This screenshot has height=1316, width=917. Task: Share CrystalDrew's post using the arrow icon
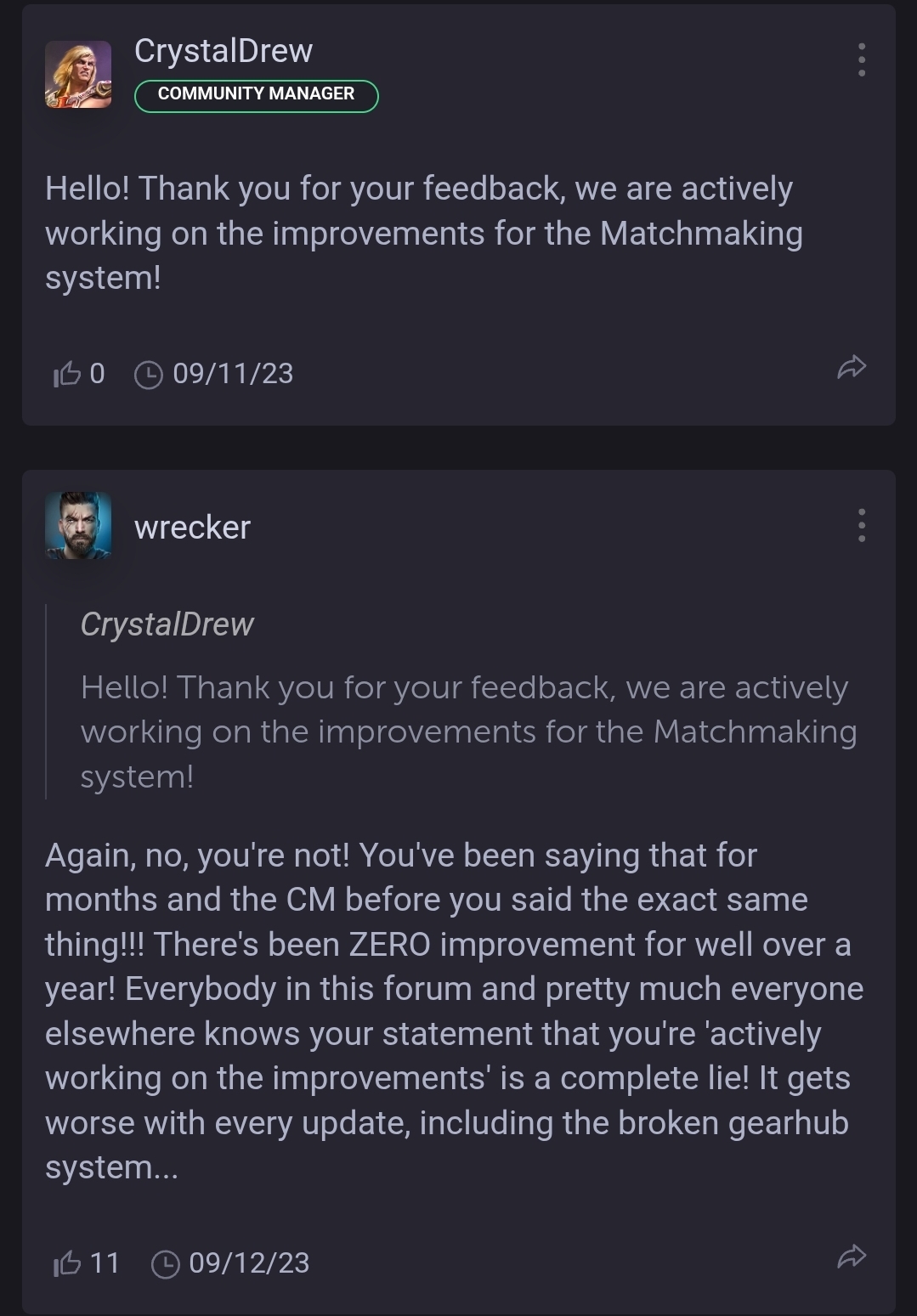pos(851,367)
